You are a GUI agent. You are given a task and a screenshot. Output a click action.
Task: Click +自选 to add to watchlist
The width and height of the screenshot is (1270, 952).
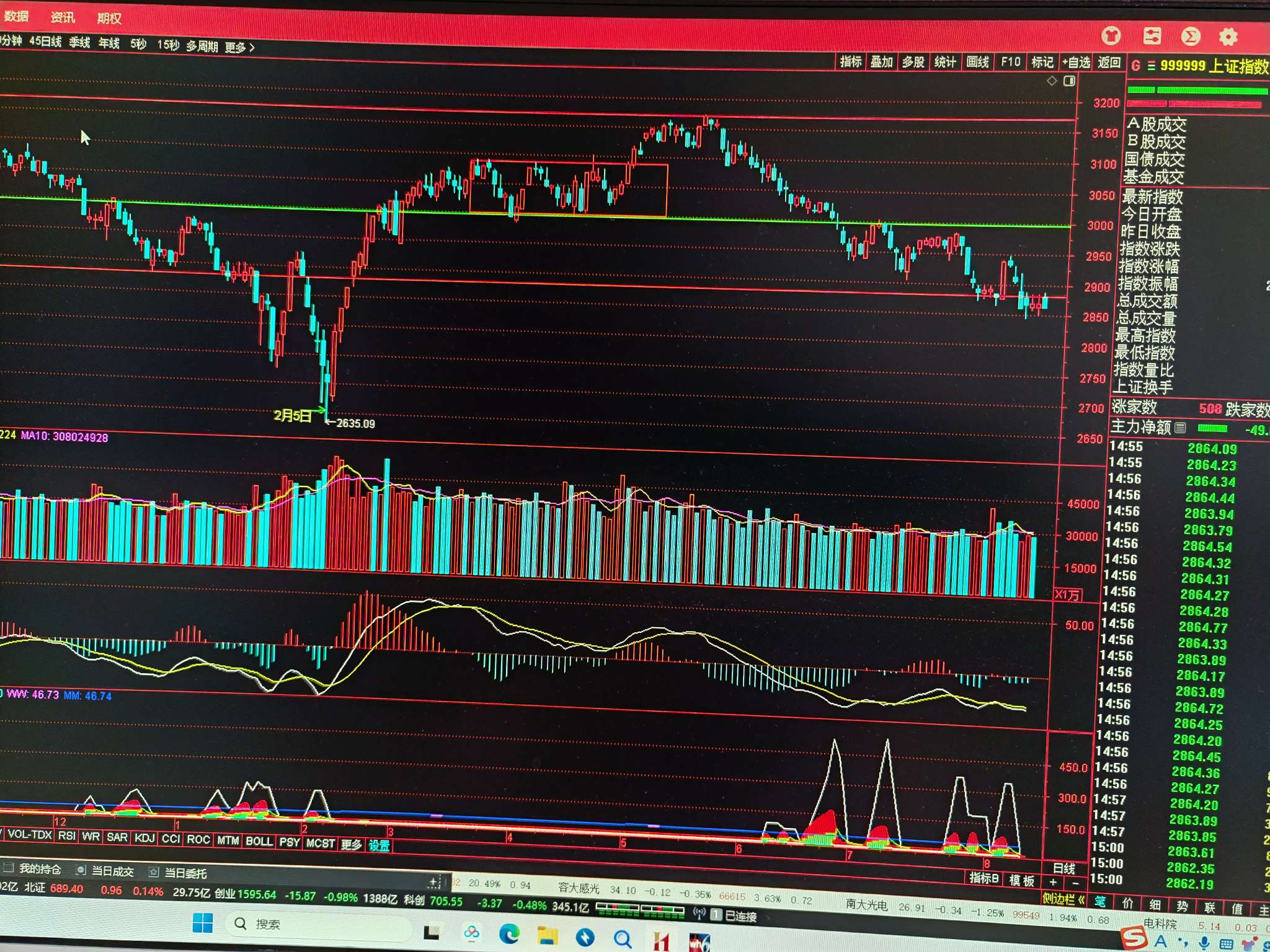click(x=1076, y=63)
